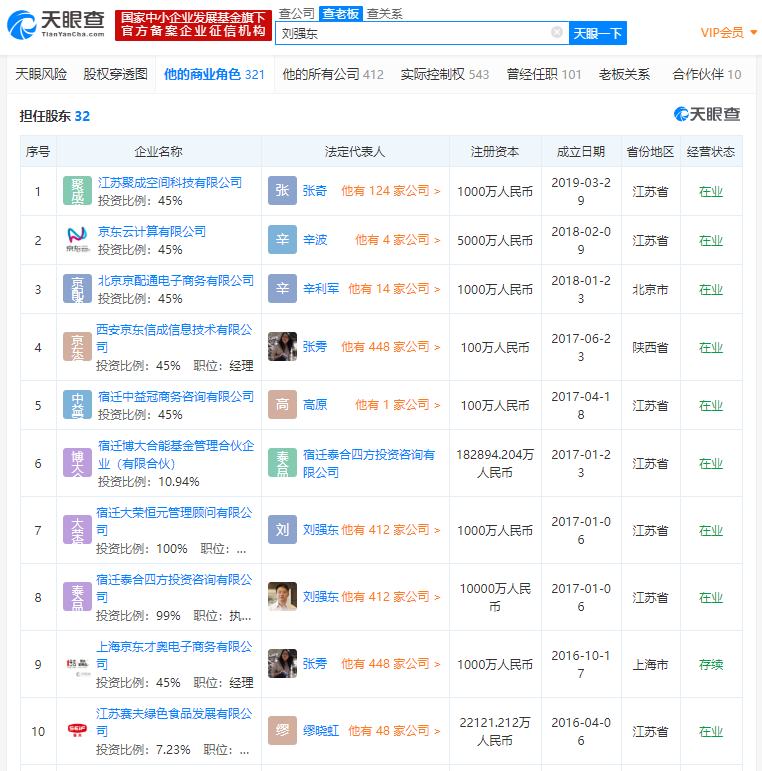Click 张秀 photo avatar in row 4
Screen dimensions: 762x771
pyautogui.click(x=282, y=346)
